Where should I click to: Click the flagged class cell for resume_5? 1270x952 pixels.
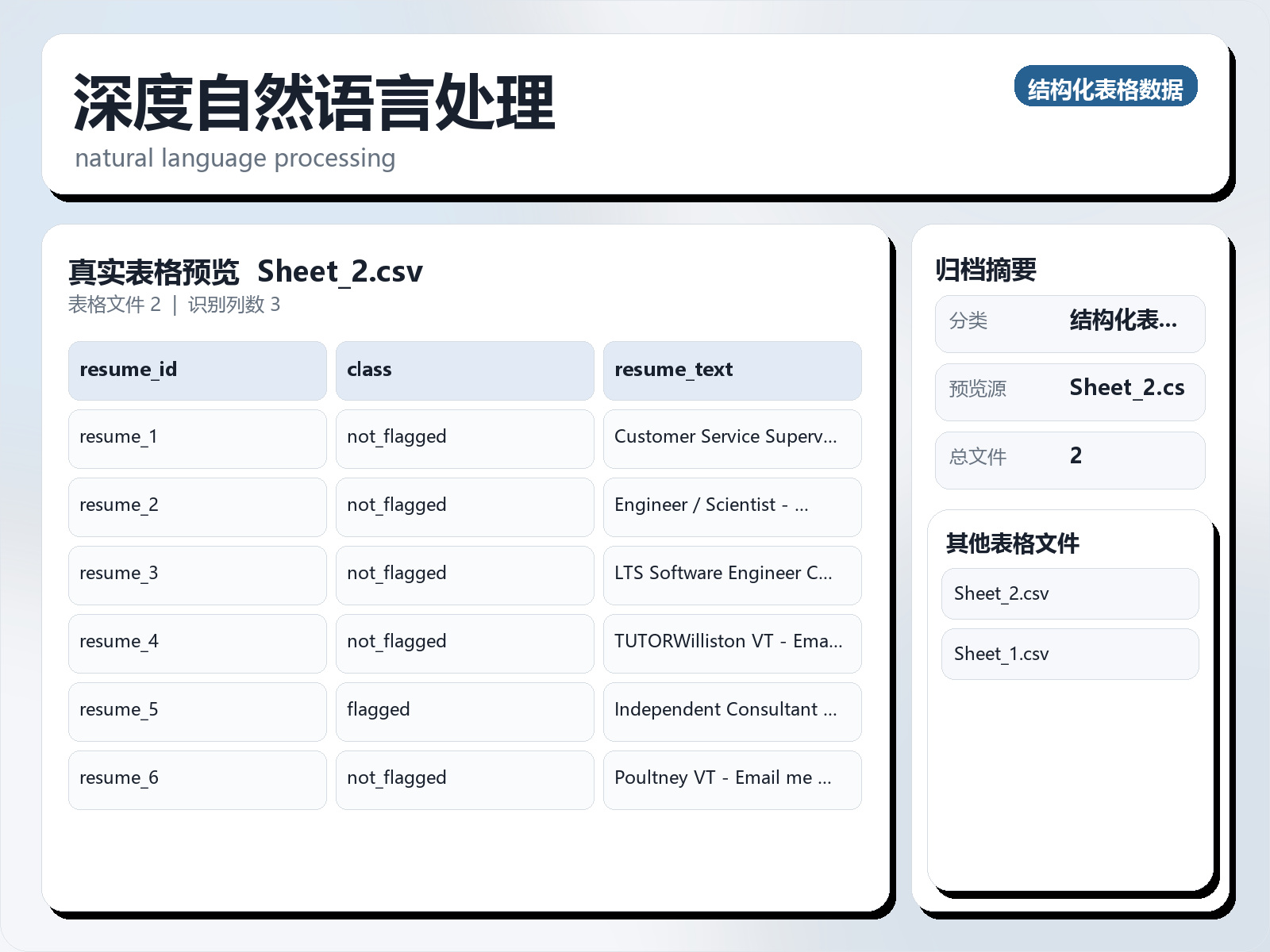(464, 711)
